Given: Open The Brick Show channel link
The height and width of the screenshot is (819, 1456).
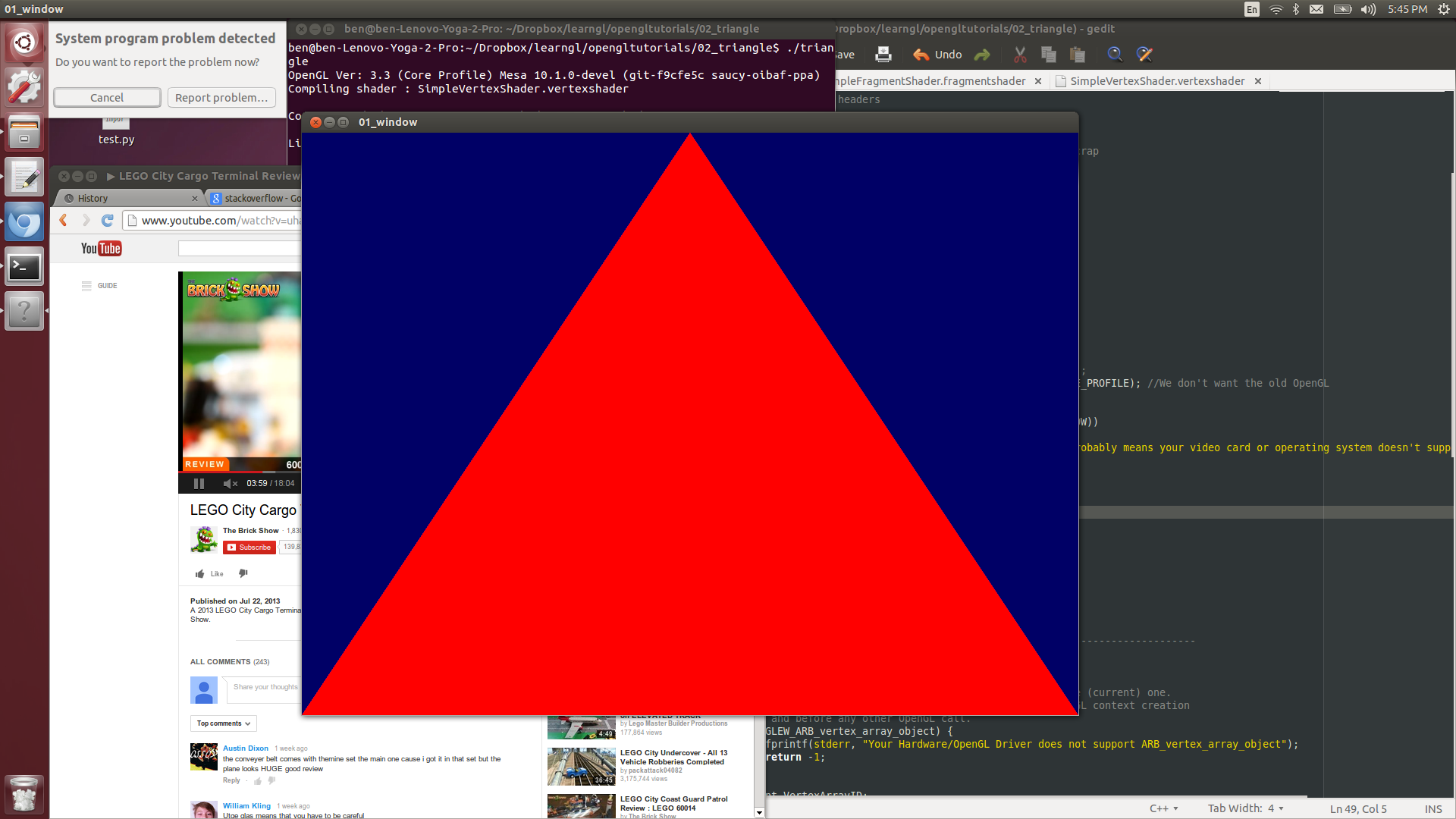Looking at the screenshot, I should click(250, 531).
